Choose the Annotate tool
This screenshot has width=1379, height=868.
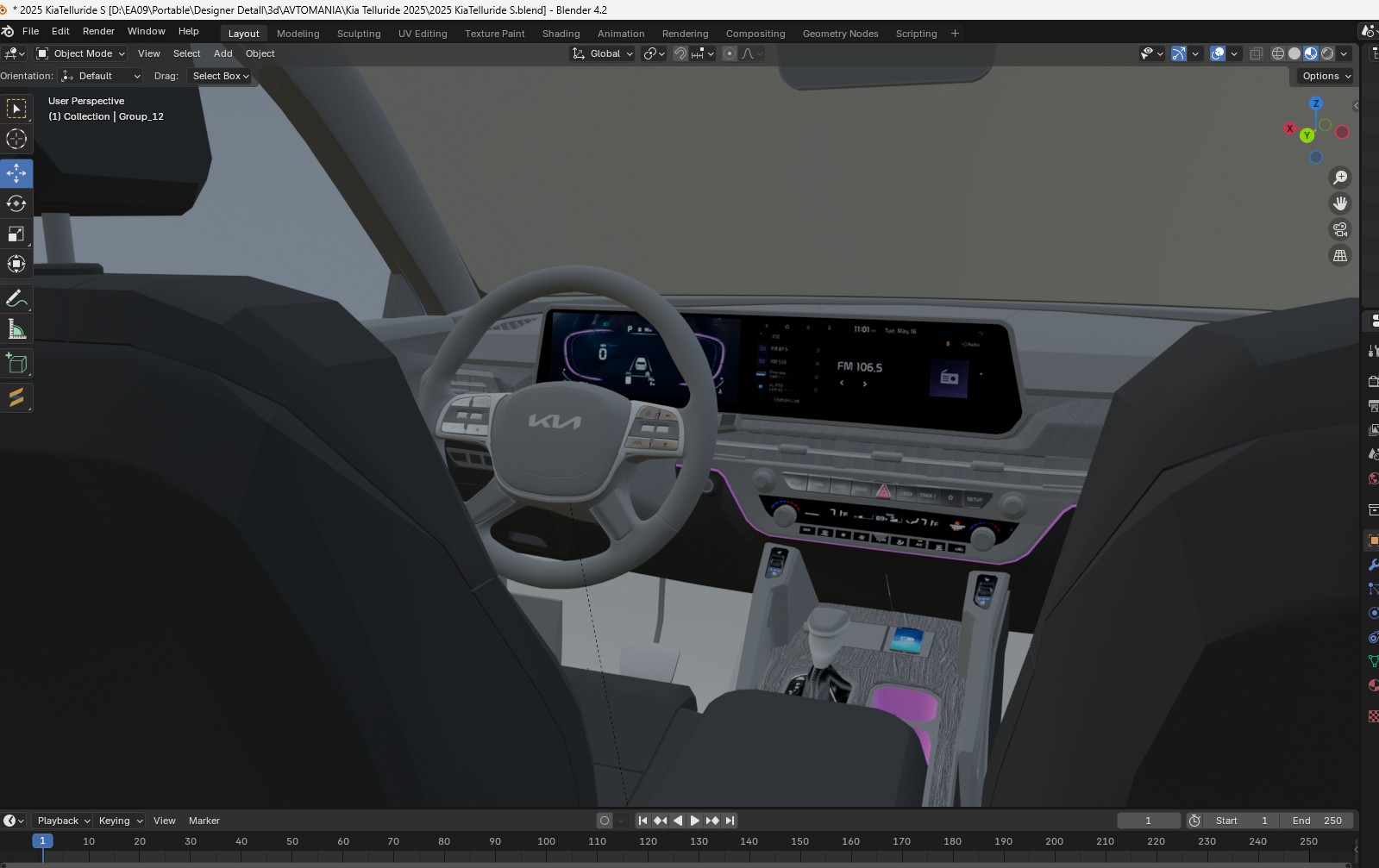16,298
